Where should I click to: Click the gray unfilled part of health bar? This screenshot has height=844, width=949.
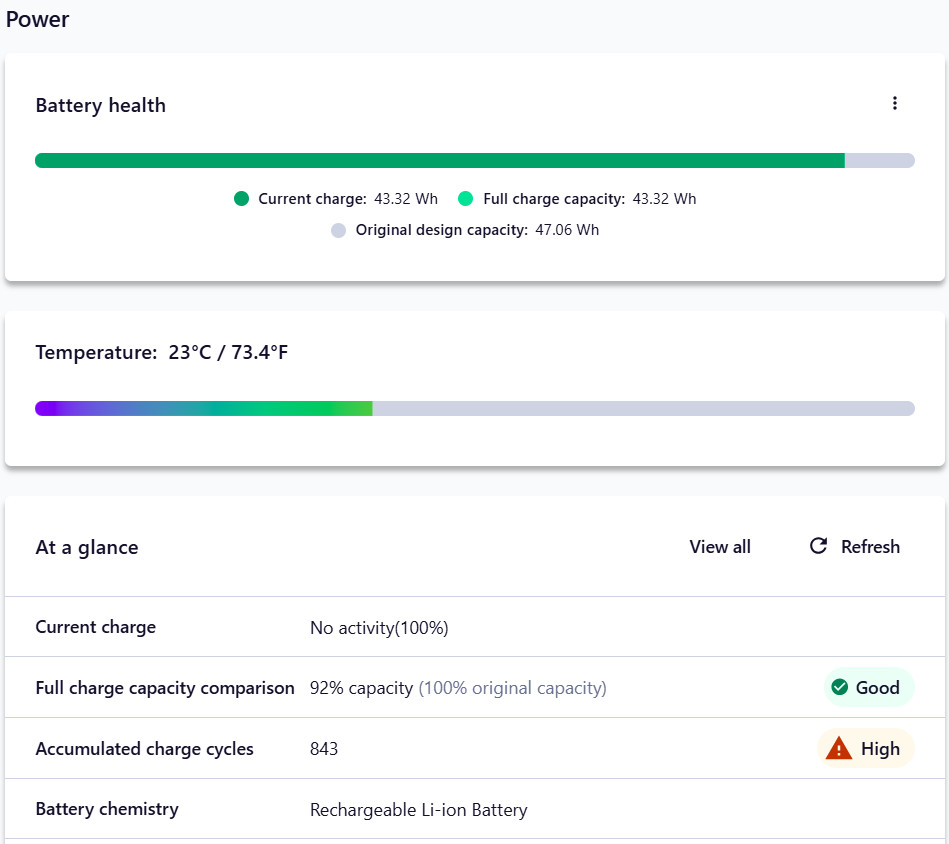(879, 160)
